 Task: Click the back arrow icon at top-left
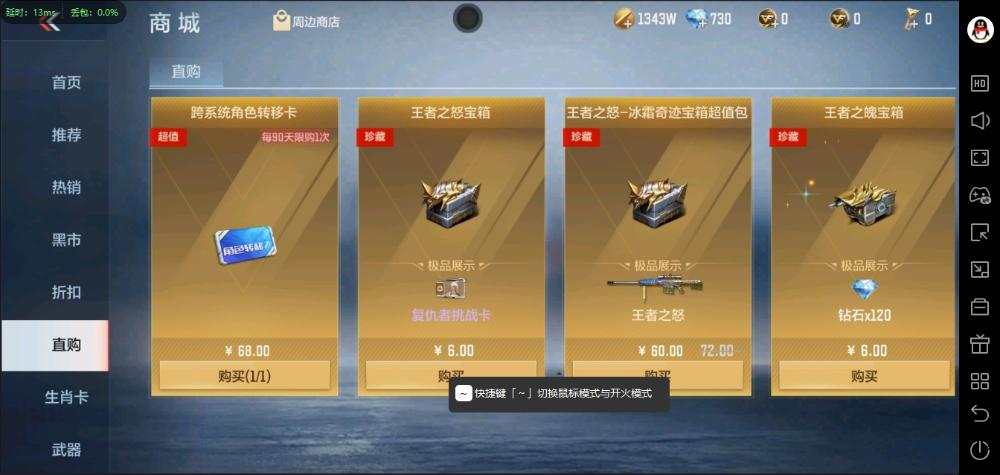click(x=50, y=22)
